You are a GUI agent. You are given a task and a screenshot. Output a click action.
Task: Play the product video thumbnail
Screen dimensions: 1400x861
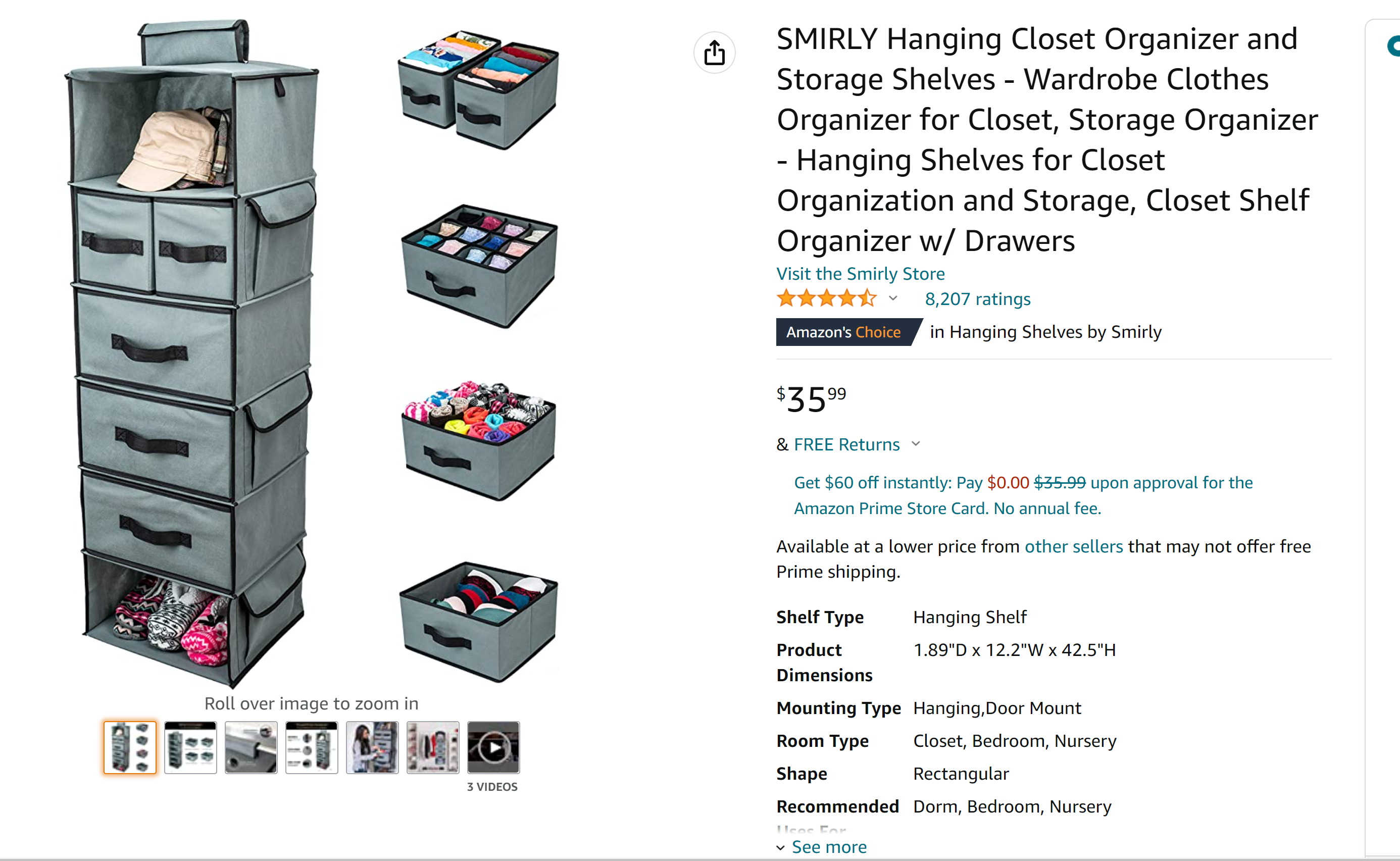click(493, 747)
